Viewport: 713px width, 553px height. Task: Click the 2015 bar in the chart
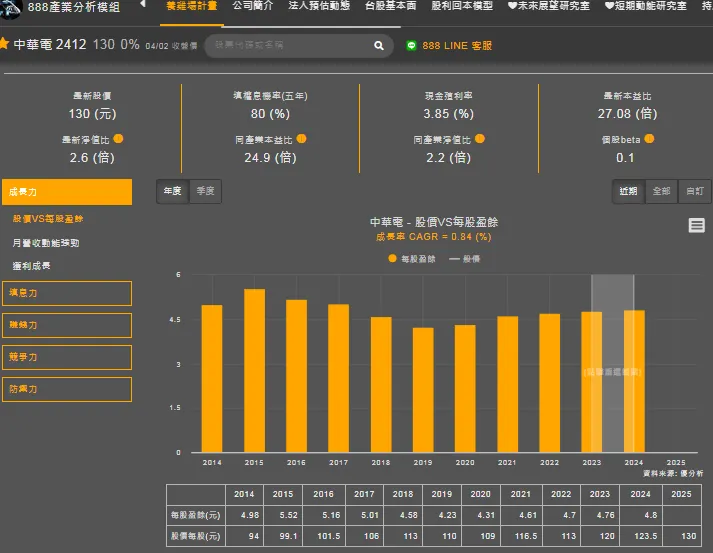254,371
